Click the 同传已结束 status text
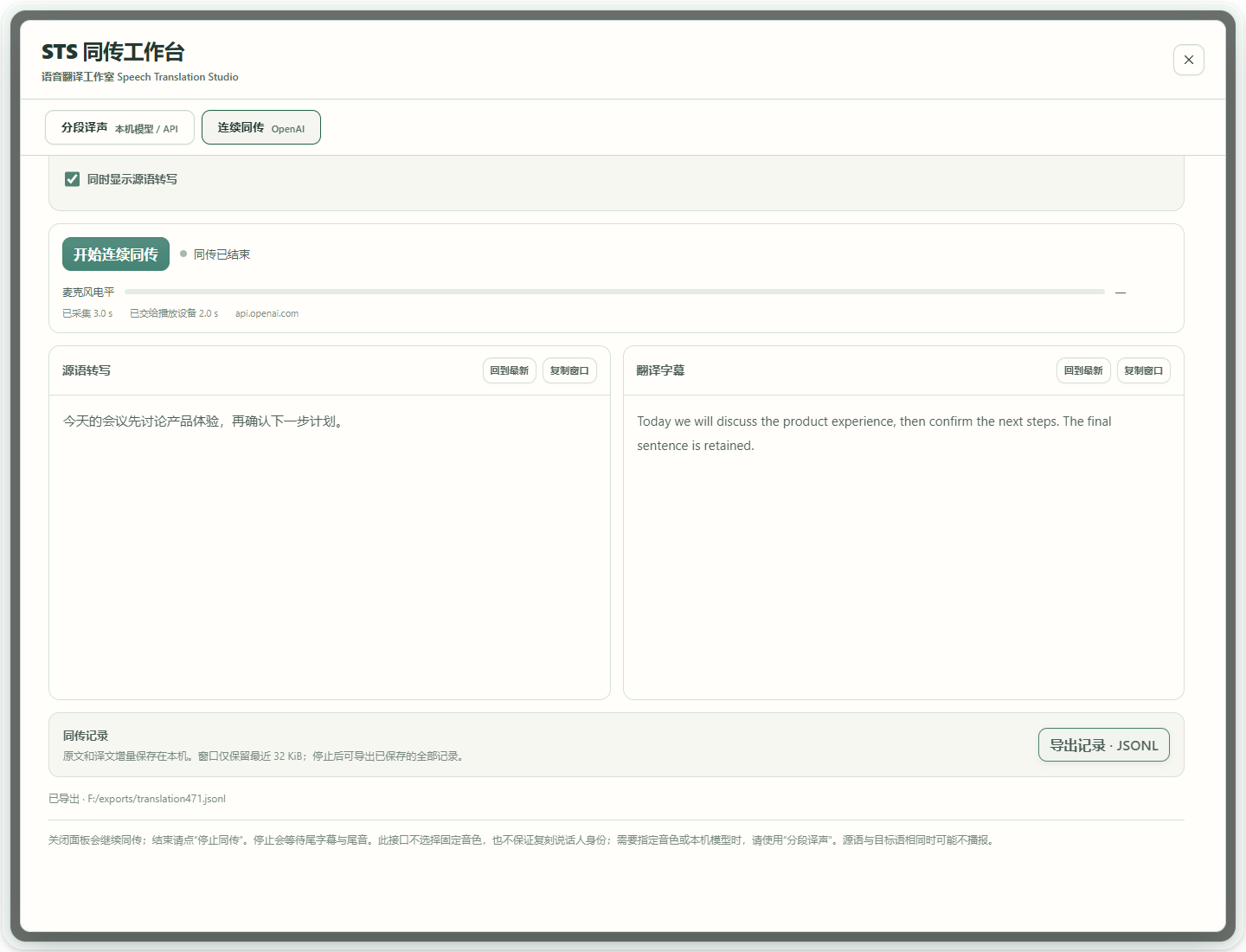Image resolution: width=1246 pixels, height=952 pixels. [222, 254]
